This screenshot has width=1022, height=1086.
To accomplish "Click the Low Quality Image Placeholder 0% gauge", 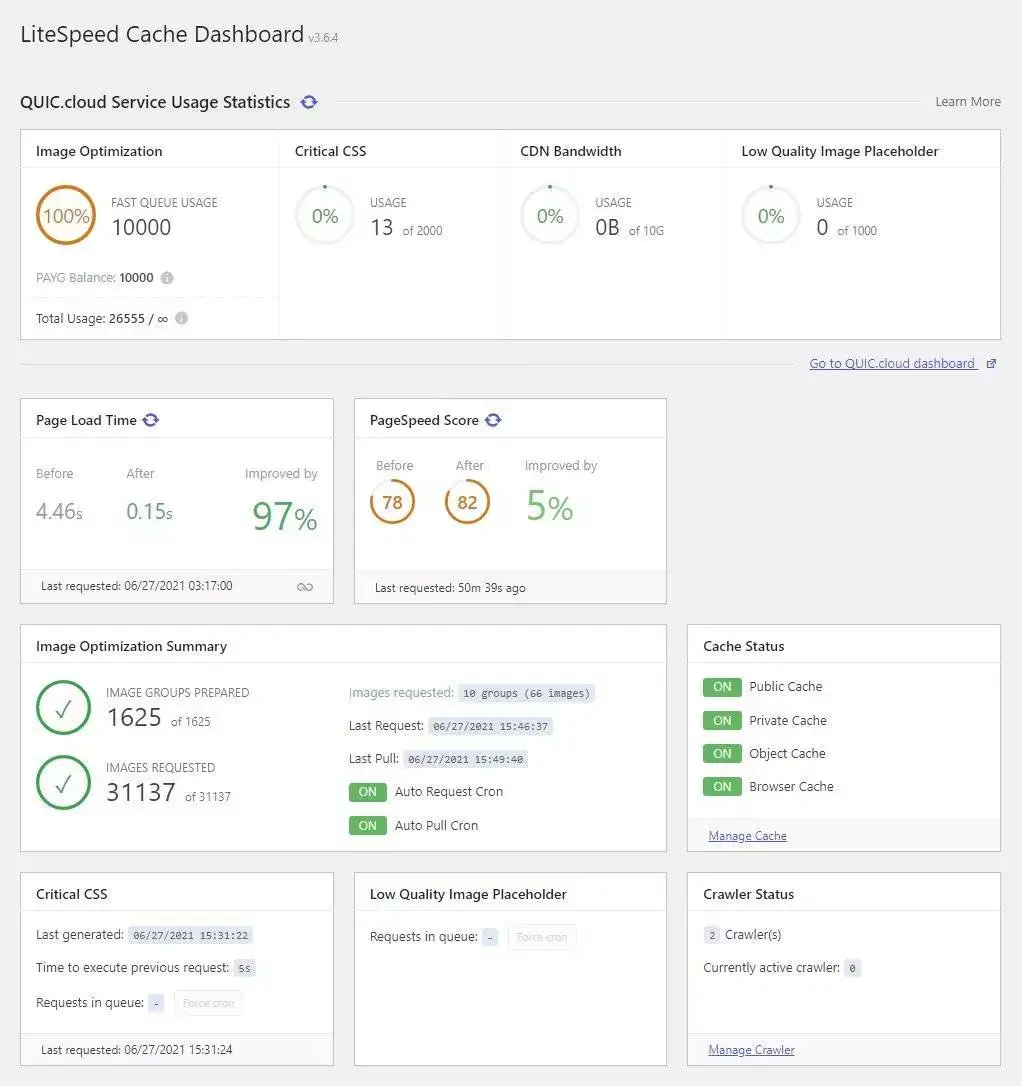I will click(x=771, y=215).
